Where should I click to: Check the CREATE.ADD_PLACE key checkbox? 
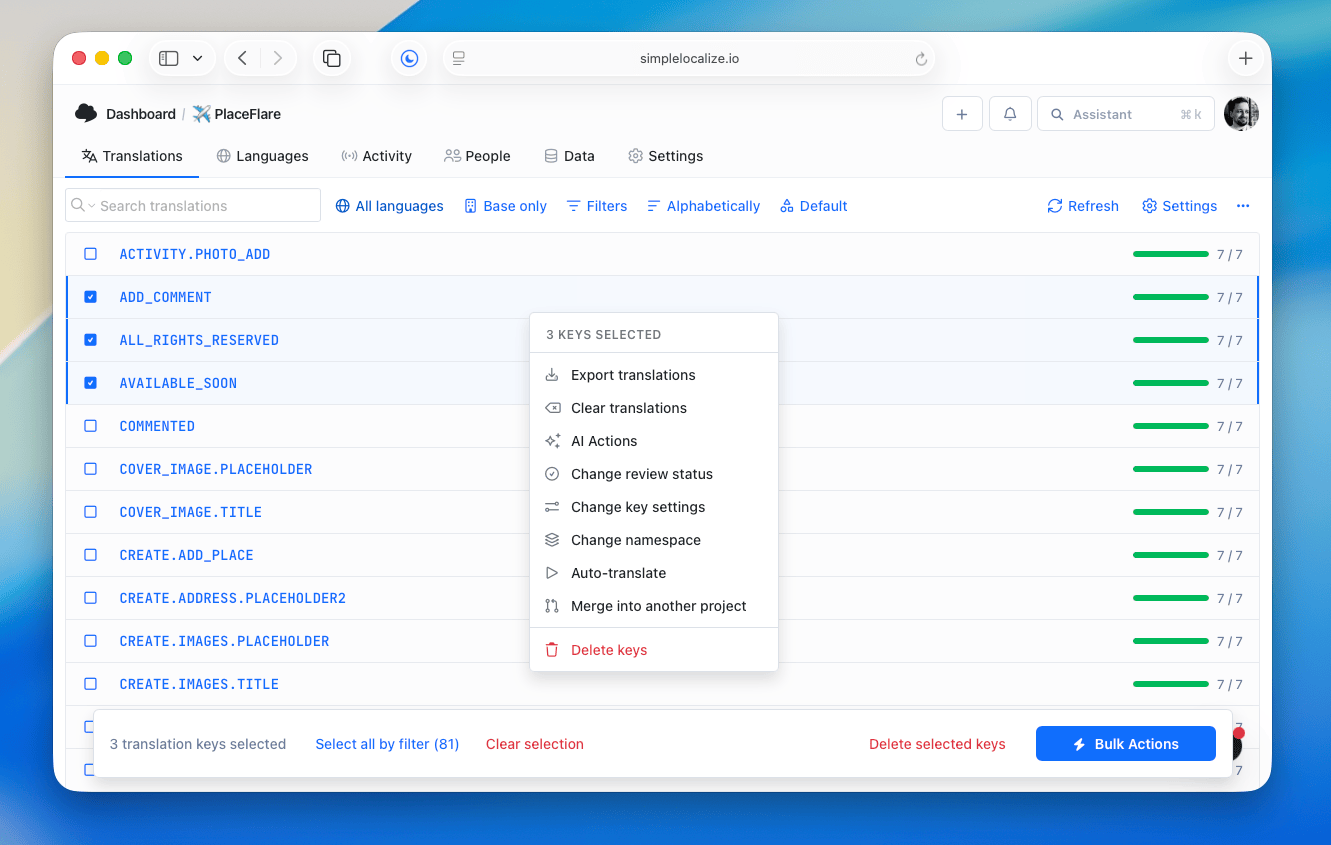(90, 555)
